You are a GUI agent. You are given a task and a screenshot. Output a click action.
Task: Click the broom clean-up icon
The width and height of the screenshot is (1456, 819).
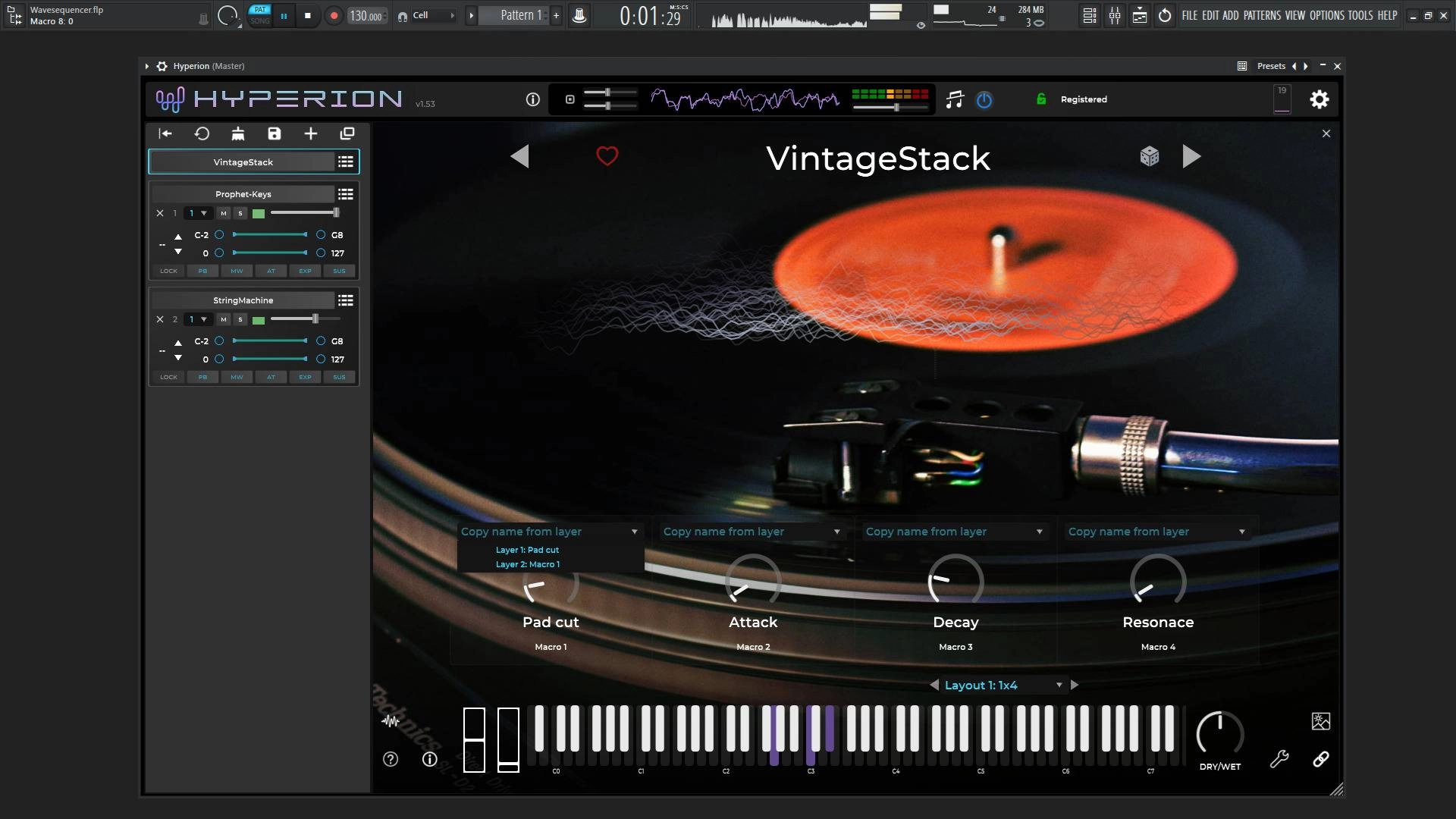tap(238, 133)
